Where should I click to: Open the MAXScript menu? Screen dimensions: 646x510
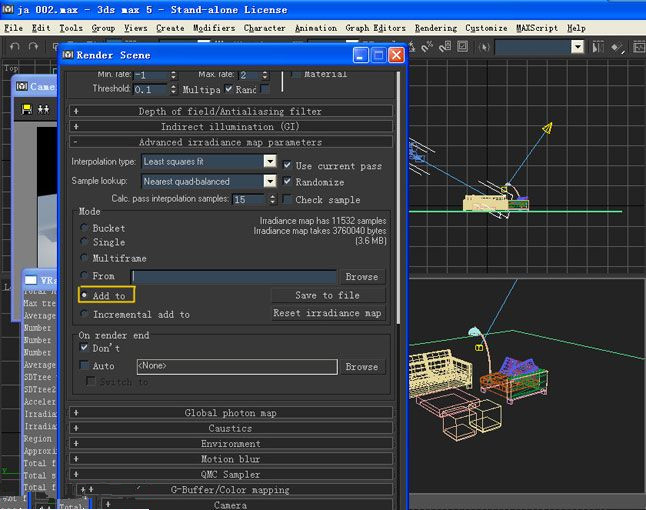point(536,28)
